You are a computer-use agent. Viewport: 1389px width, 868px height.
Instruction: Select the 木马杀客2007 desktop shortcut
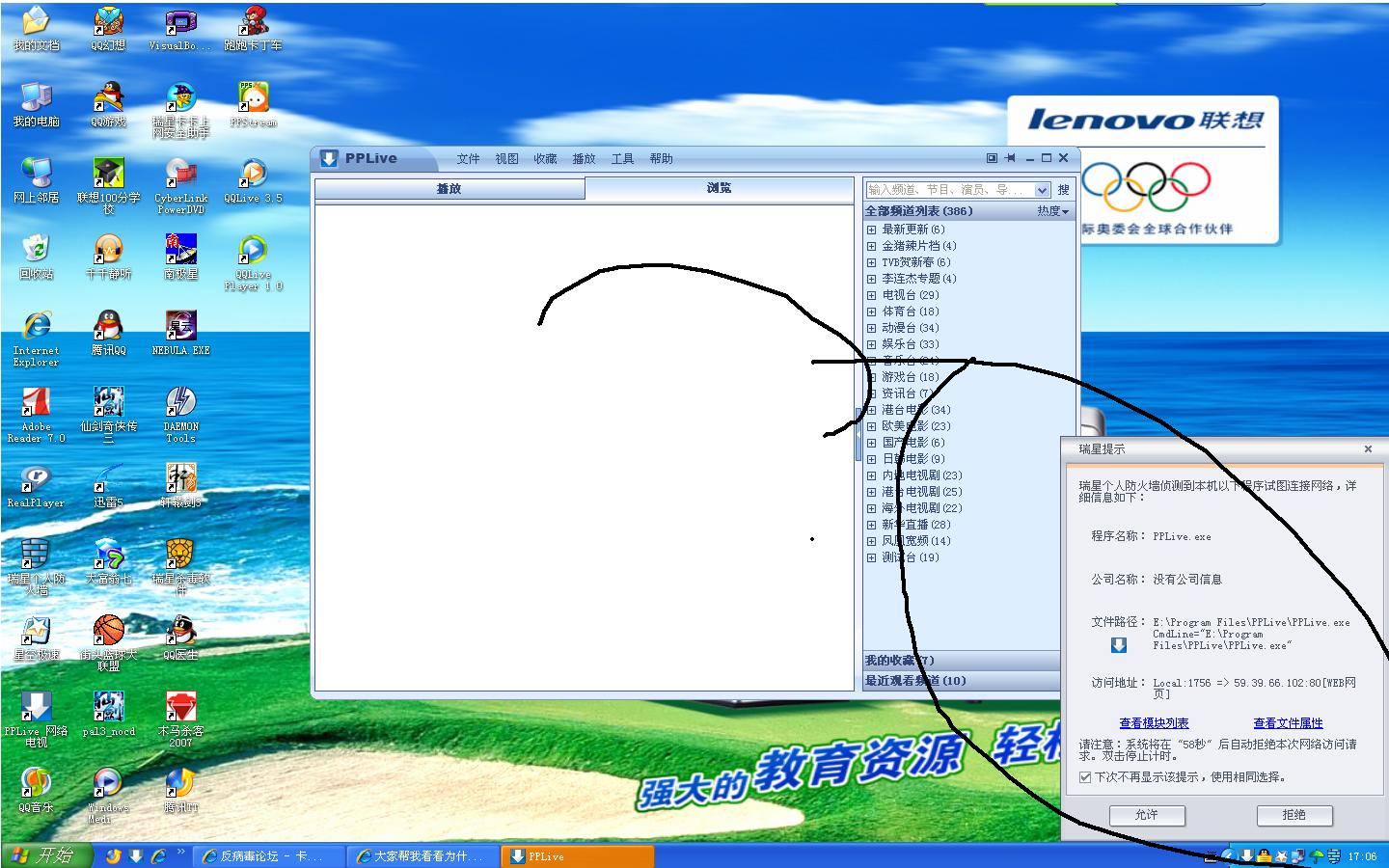click(180, 719)
